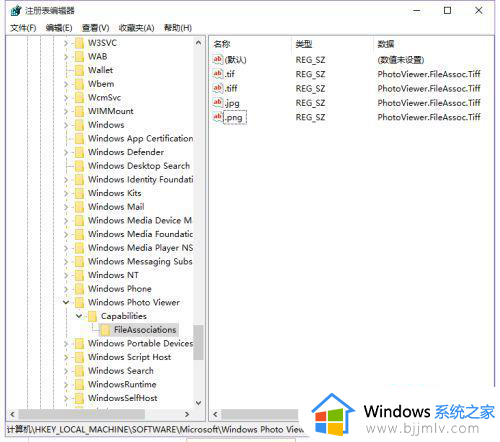Select the Windows App Certification key
Screen dimensions: 500x442
(140, 139)
